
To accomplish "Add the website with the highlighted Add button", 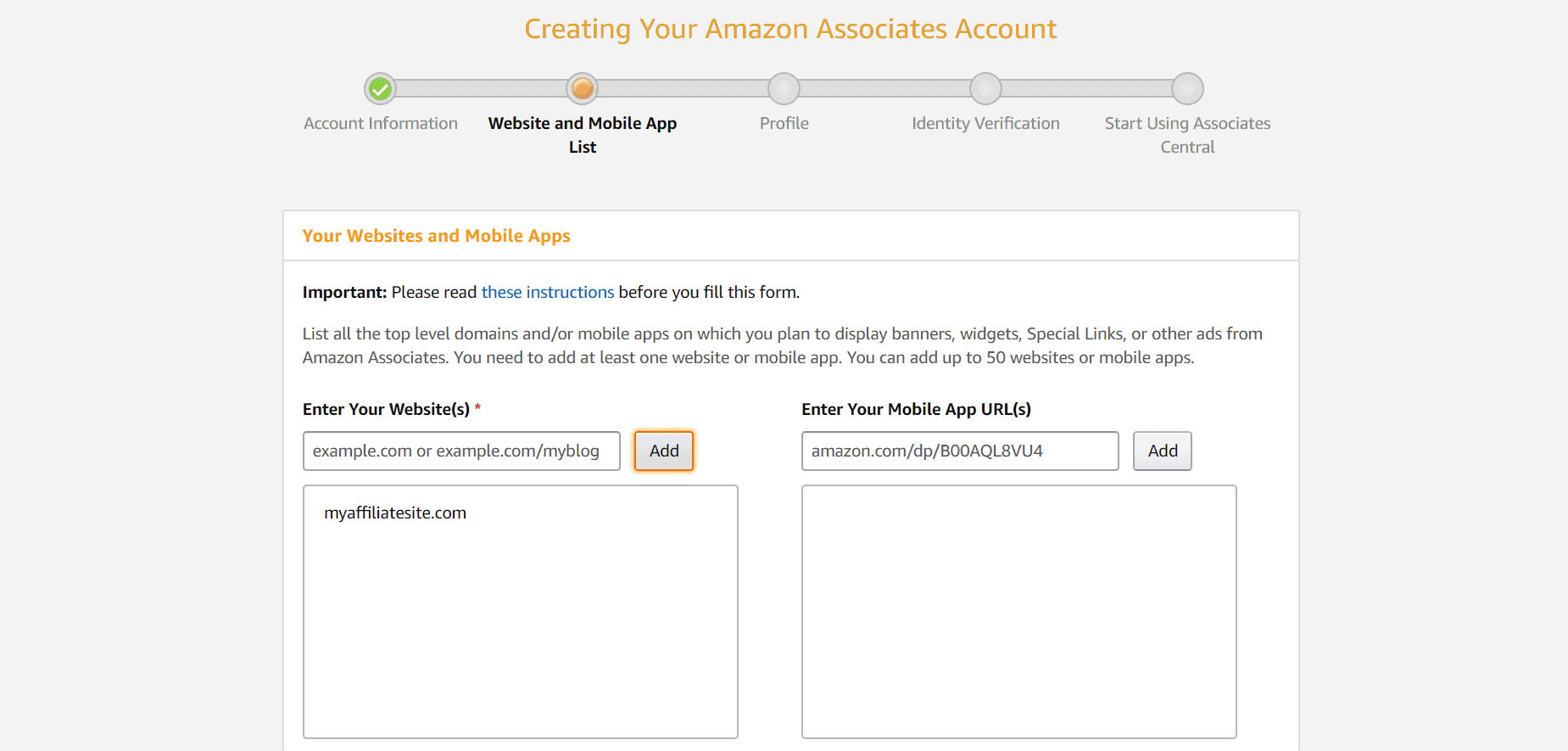I will pyautogui.click(x=664, y=451).
